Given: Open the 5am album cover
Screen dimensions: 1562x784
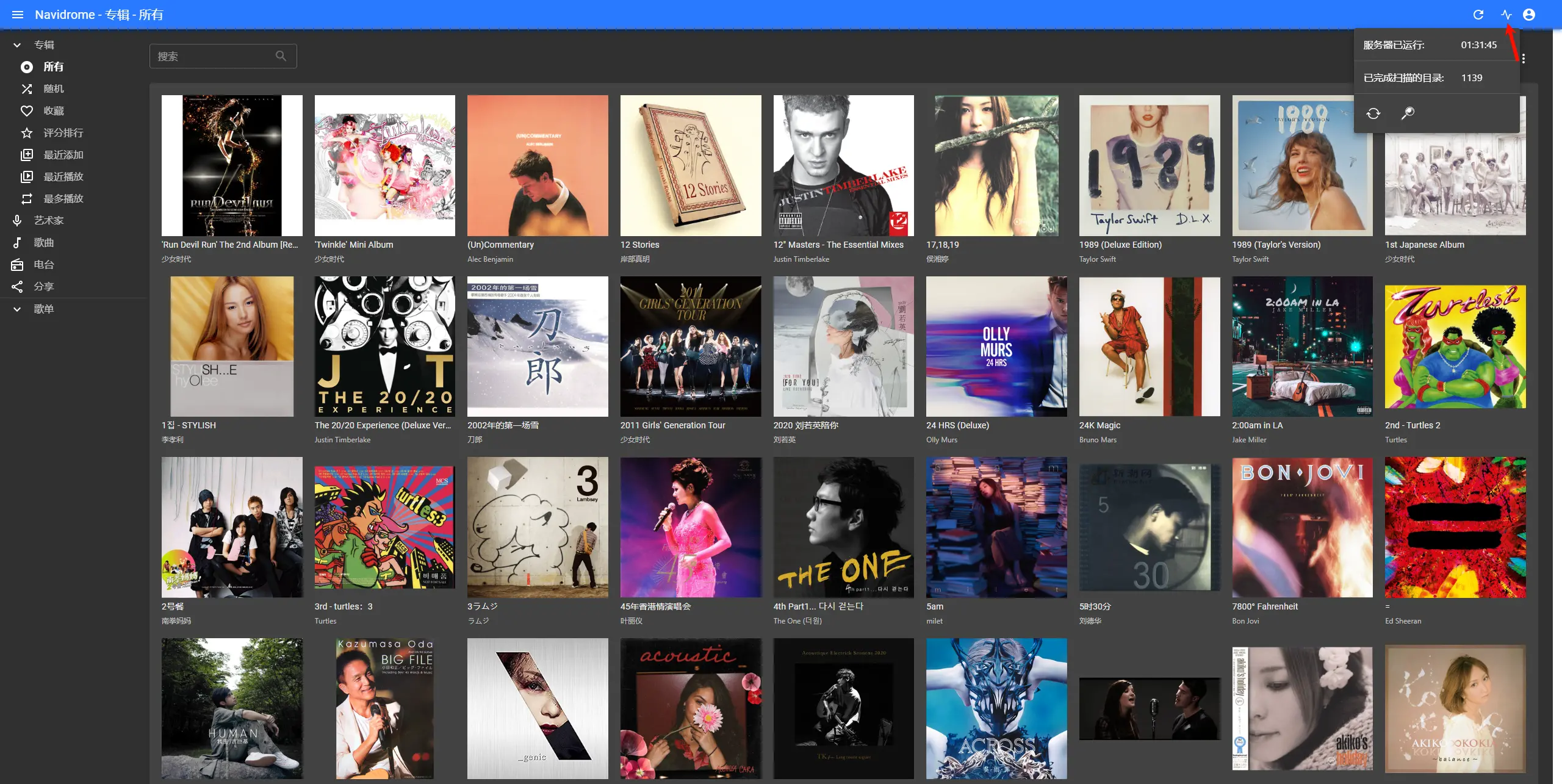Looking at the screenshot, I should click(x=996, y=527).
